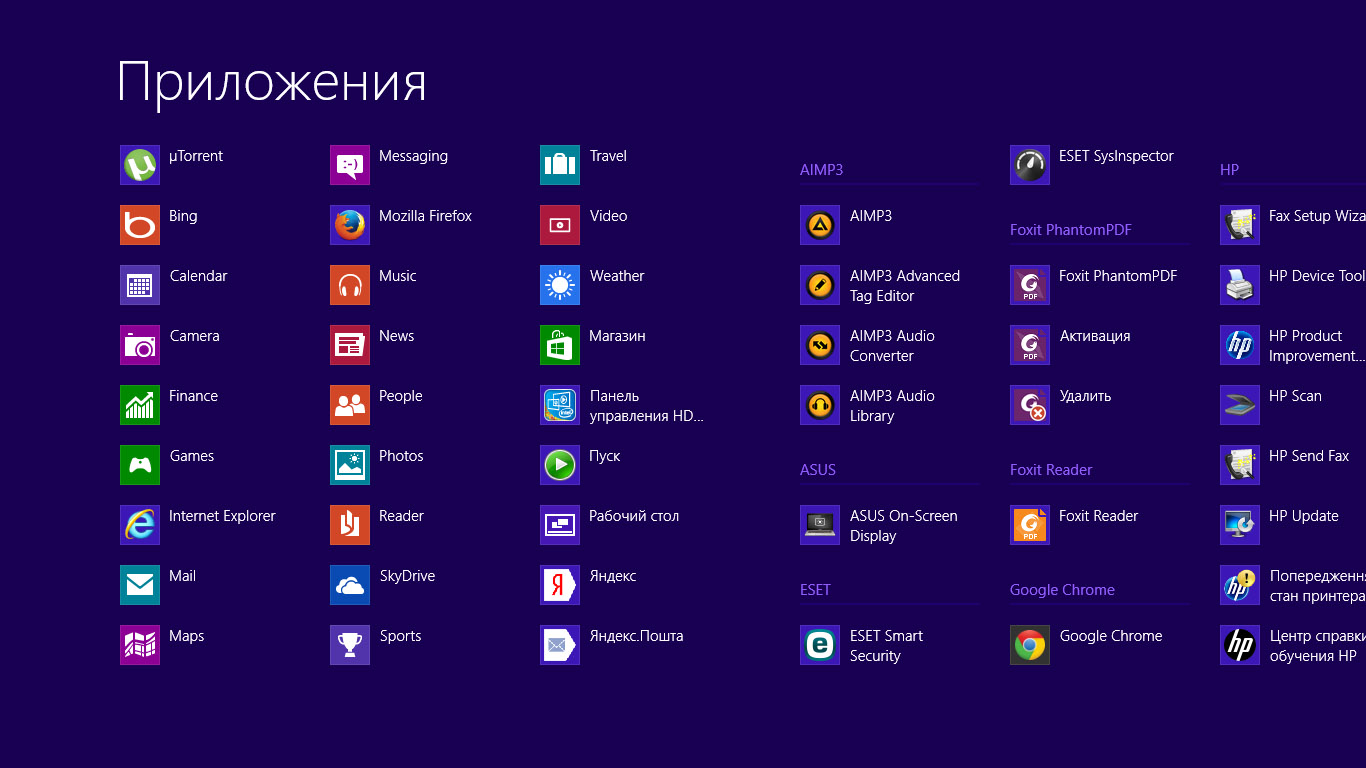
Task: Click the Internet Explorer text label
Action: point(222,516)
